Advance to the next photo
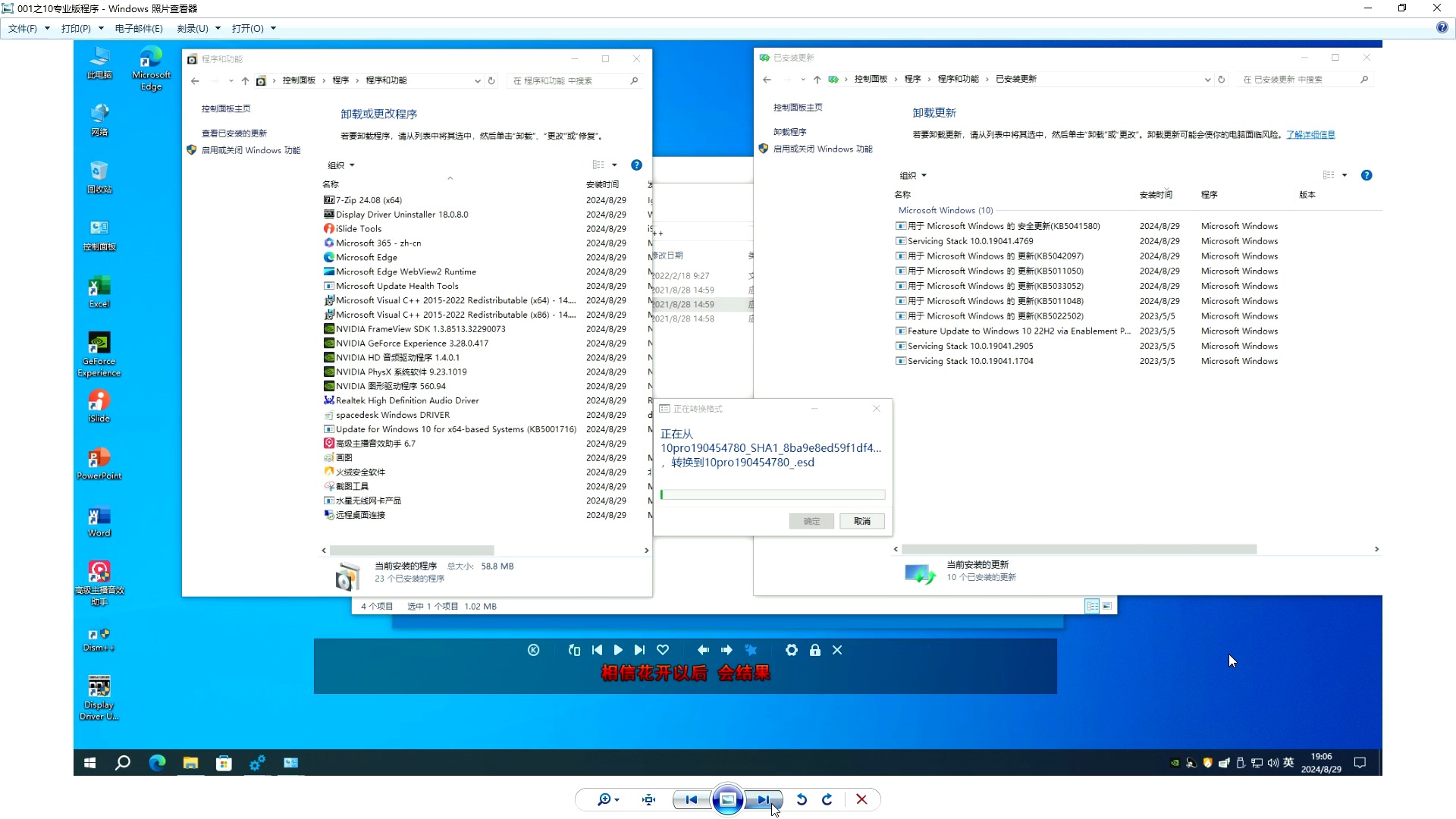 [763, 799]
